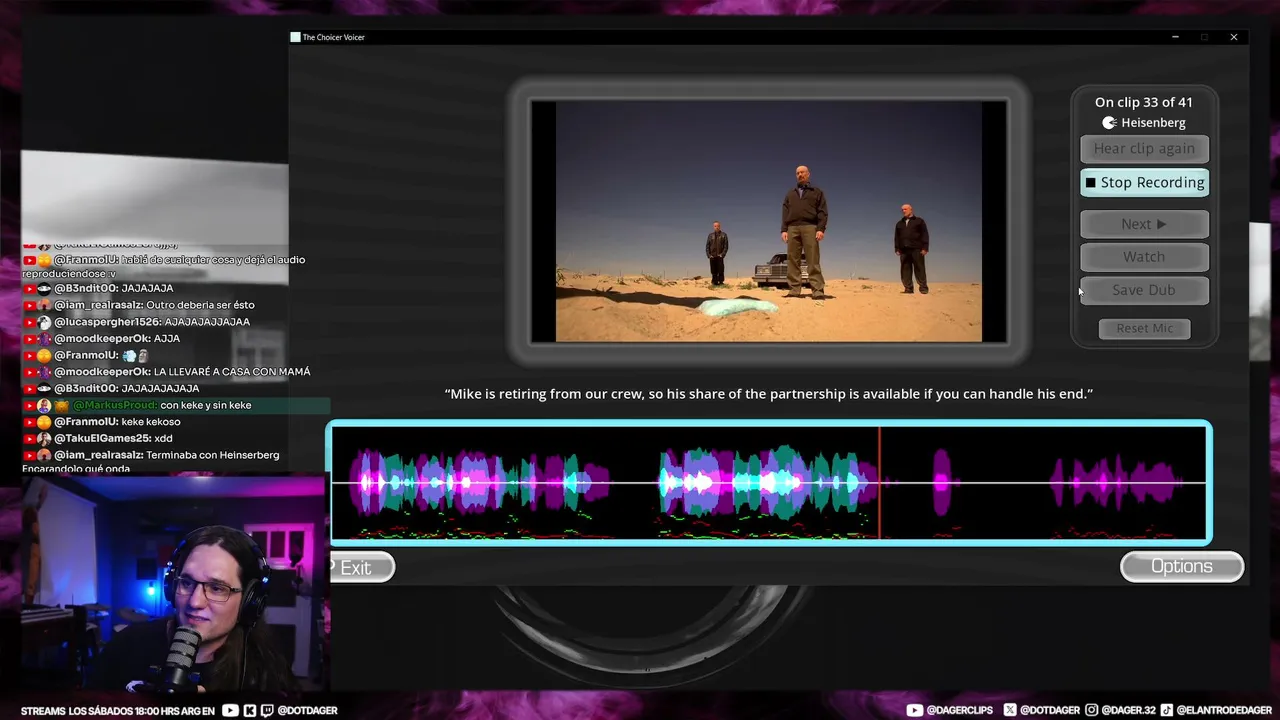This screenshot has height=720, width=1280.
Task: Click the @ELANTRODEDAGER handle text
Action: pyautogui.click(x=1225, y=711)
